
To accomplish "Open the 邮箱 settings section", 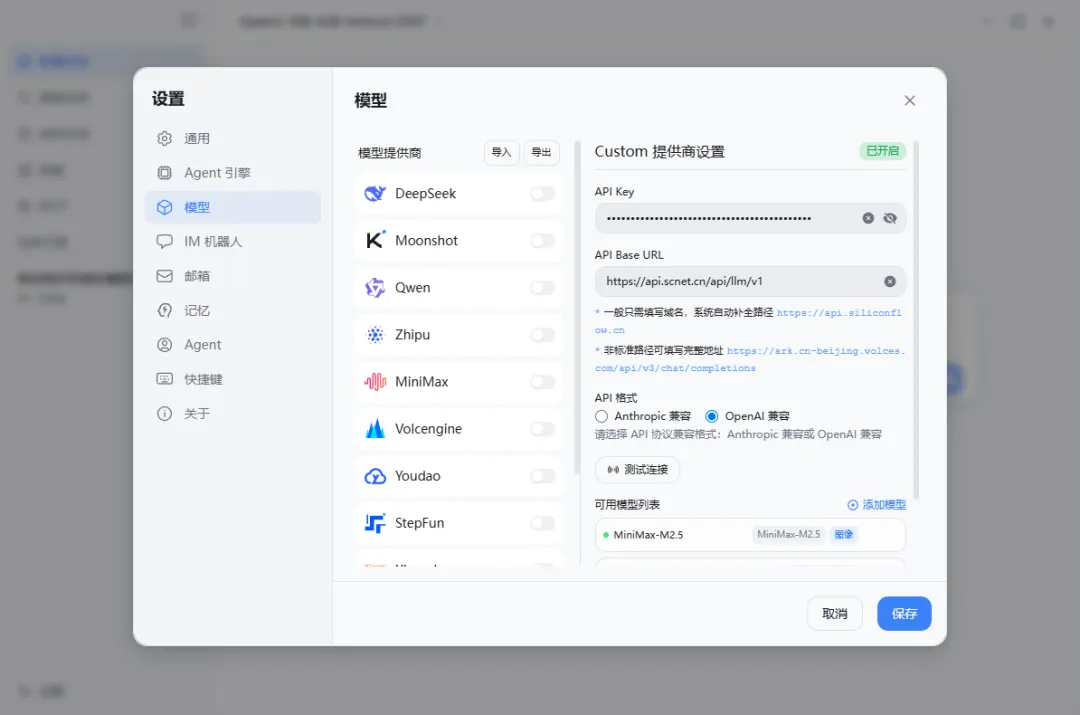I will (x=232, y=276).
